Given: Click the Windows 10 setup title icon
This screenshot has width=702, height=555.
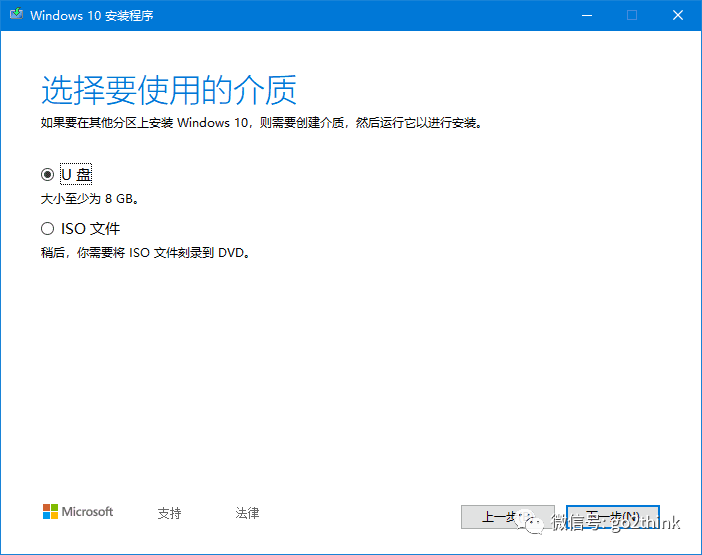Looking at the screenshot, I should (17, 14).
